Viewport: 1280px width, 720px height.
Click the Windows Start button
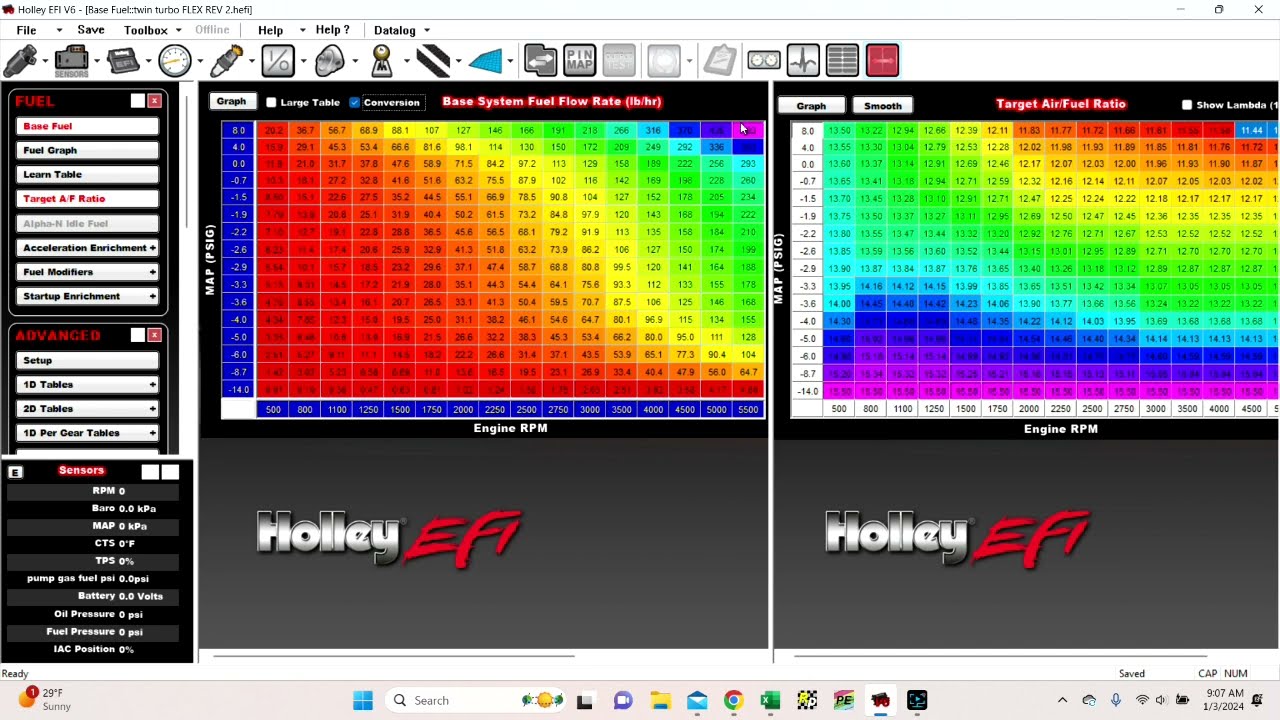click(x=362, y=700)
